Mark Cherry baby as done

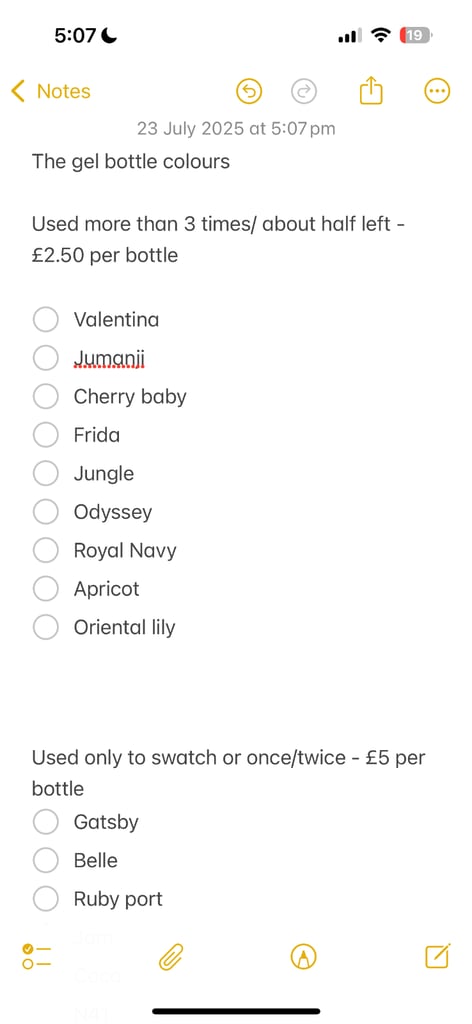tap(46, 397)
